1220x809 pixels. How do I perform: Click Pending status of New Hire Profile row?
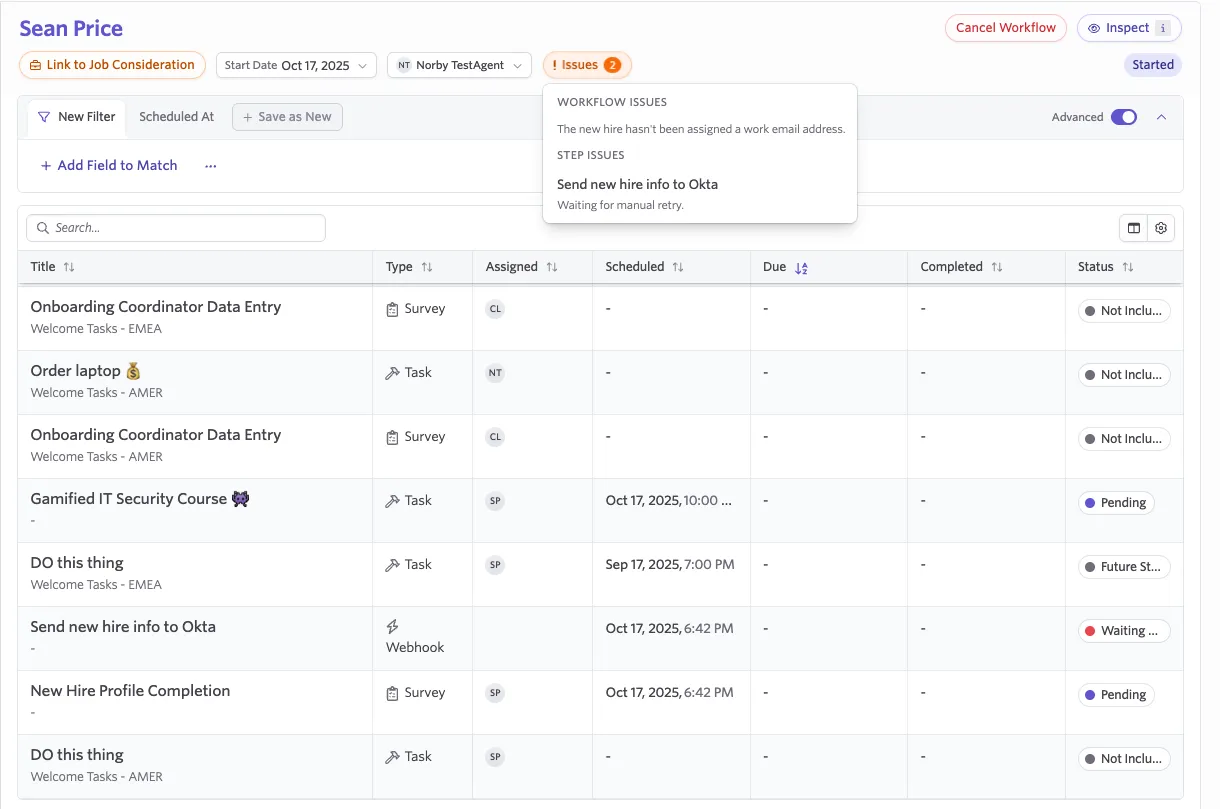[1116, 695]
